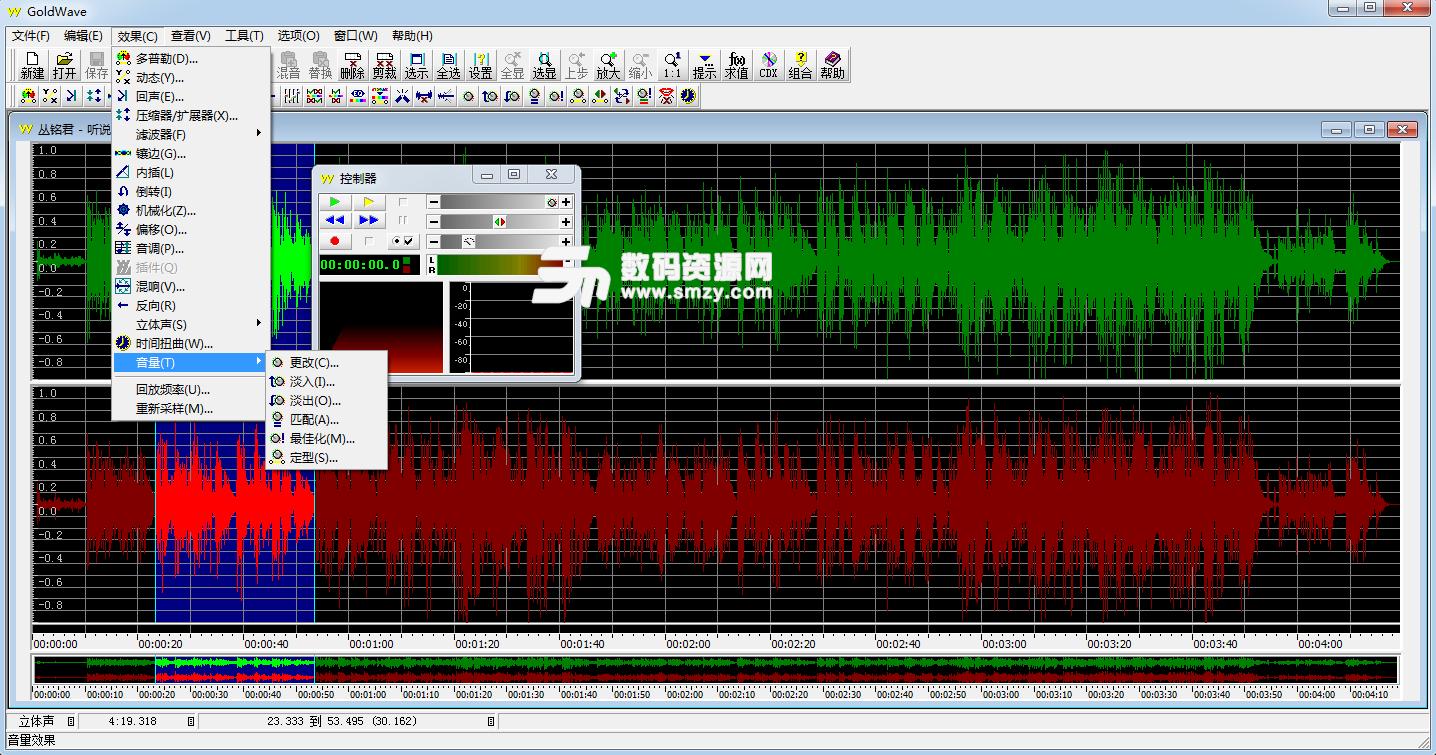Image resolution: width=1436 pixels, height=755 pixels.
Task: Click the fade-in icon in the effects toolbar
Action: pos(490,96)
